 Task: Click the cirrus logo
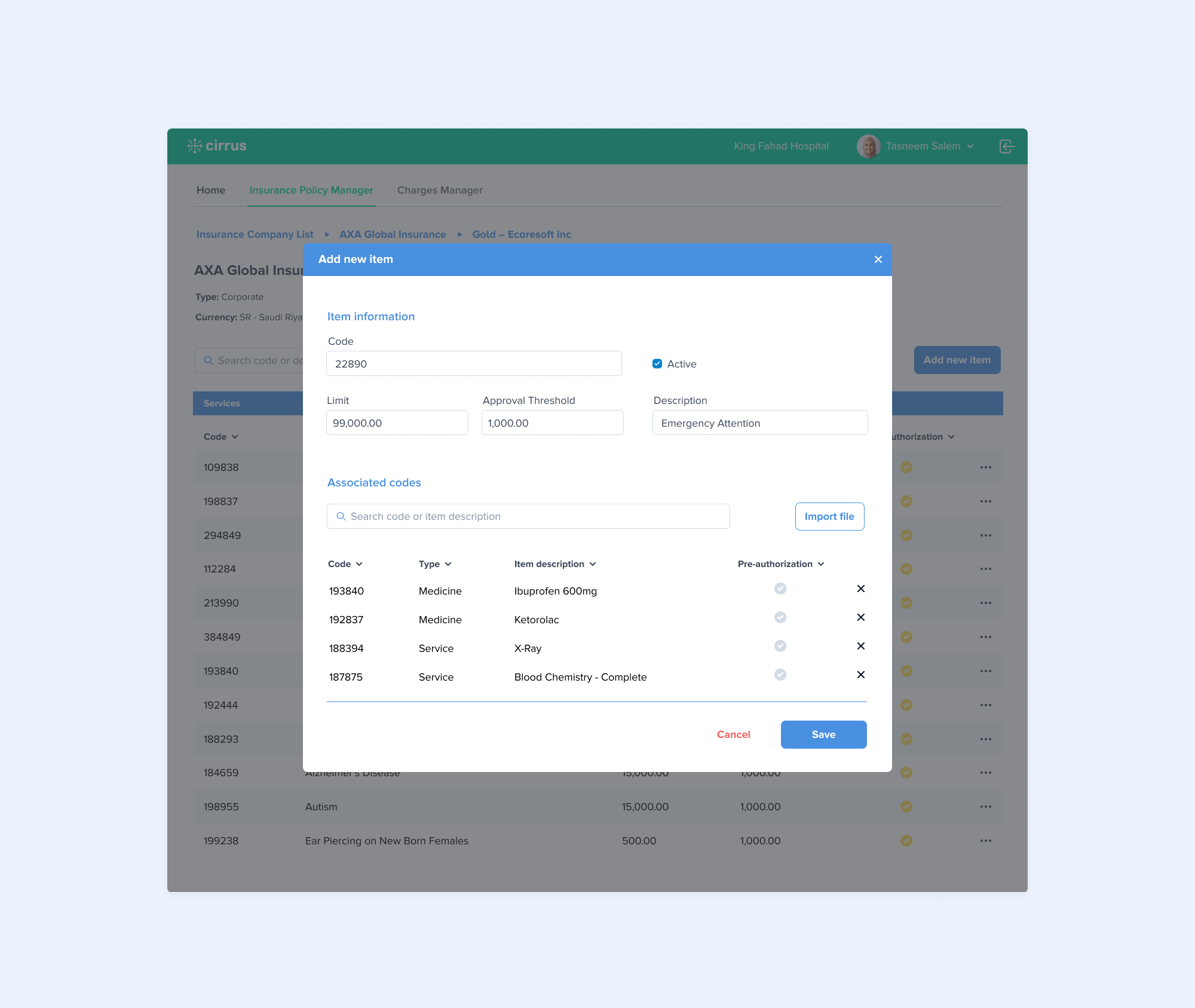(x=217, y=146)
